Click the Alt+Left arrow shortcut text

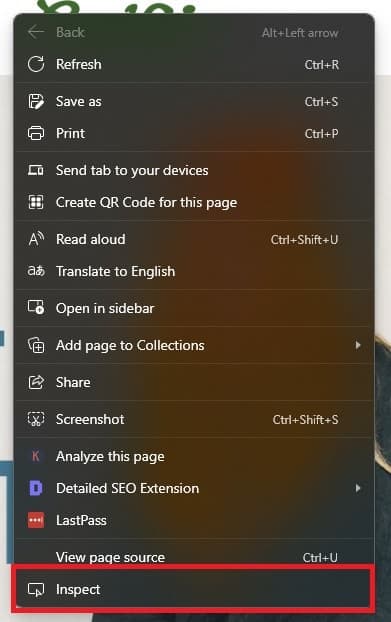point(300,33)
